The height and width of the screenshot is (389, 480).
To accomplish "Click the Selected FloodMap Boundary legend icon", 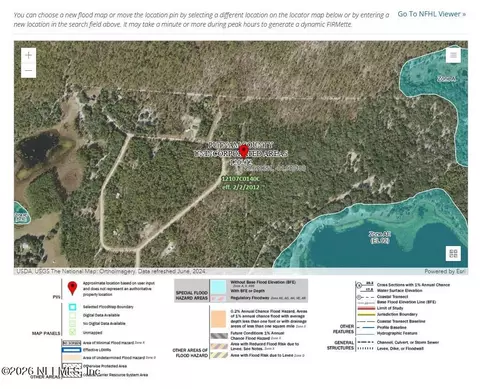I will (x=72, y=307).
